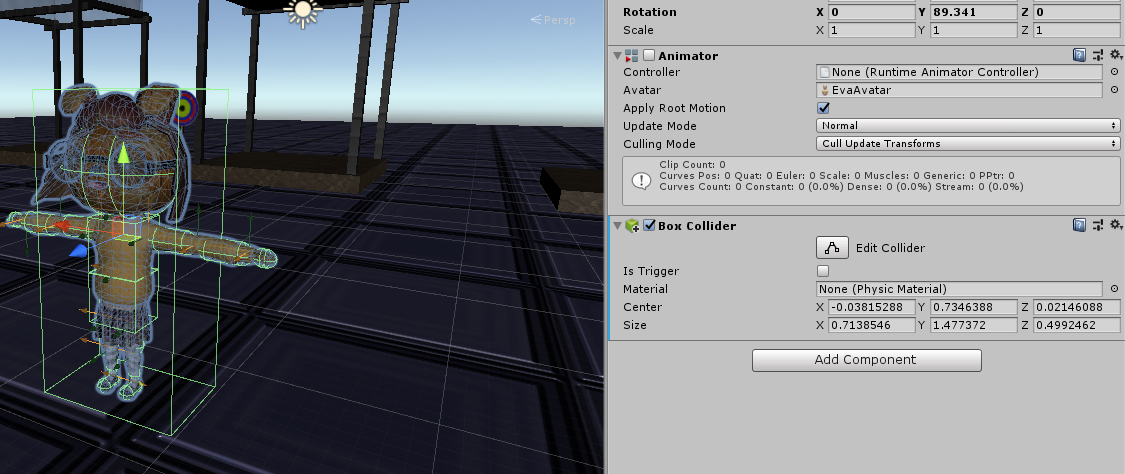Click the Edit Collider icon button
The width and height of the screenshot is (1125, 474).
832,248
